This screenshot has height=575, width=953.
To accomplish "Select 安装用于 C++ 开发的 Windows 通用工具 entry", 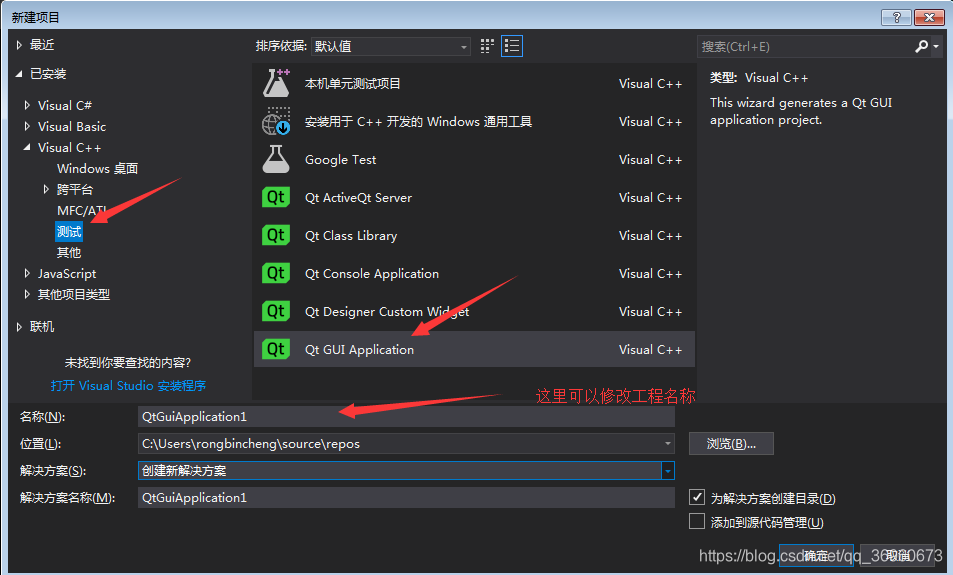I will click(418, 122).
